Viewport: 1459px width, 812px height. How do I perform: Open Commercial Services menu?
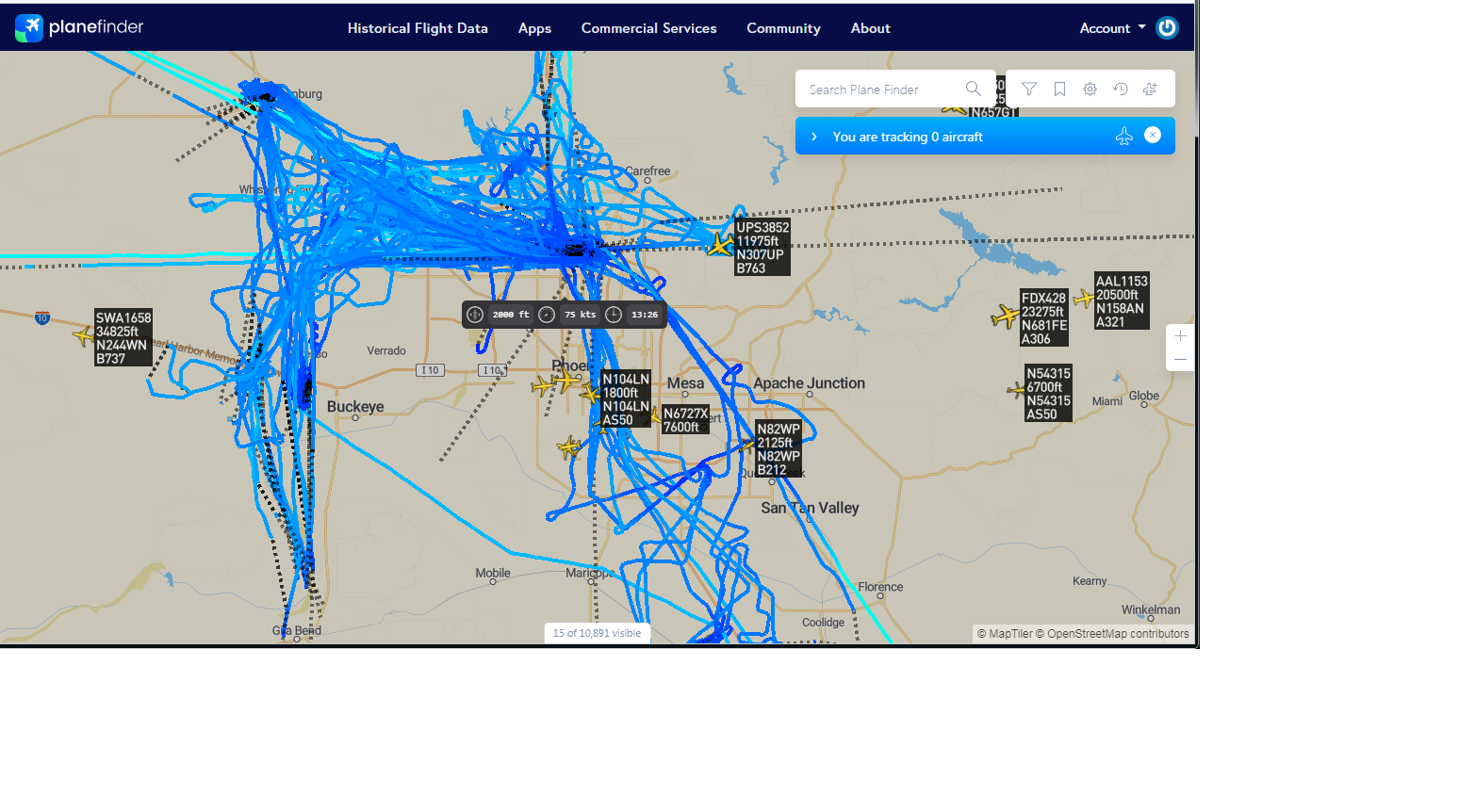click(x=648, y=28)
